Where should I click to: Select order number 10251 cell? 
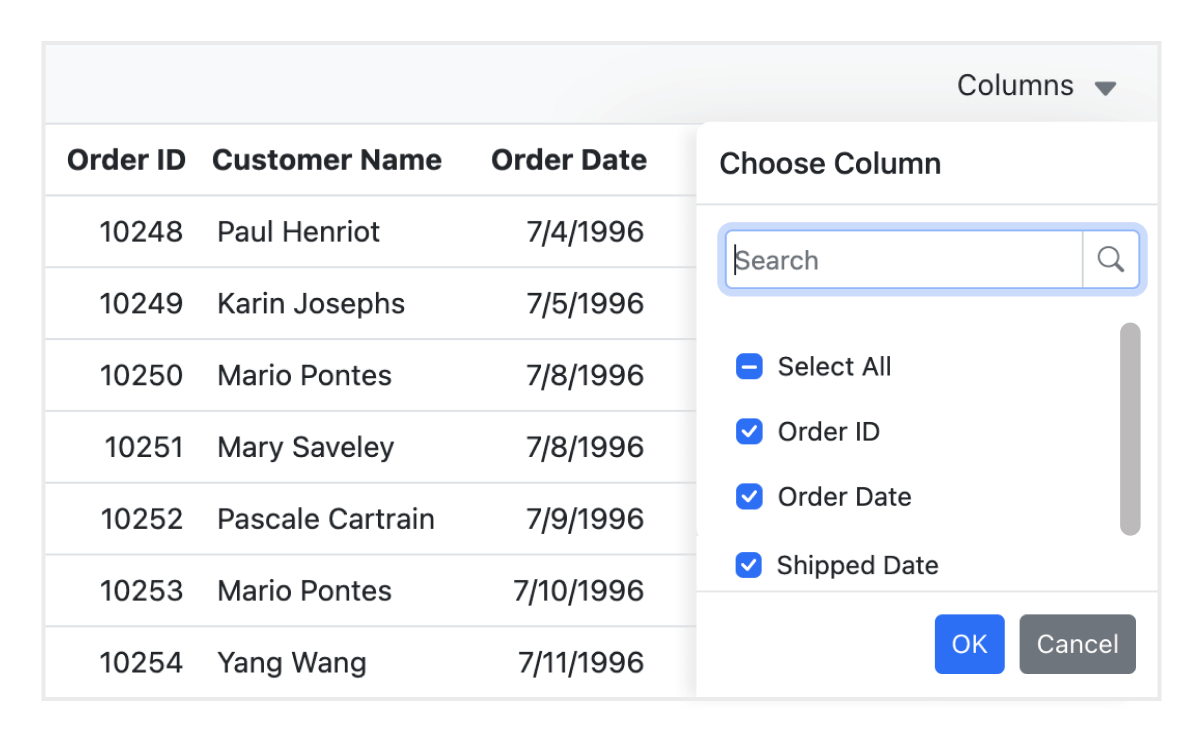[x=144, y=447]
